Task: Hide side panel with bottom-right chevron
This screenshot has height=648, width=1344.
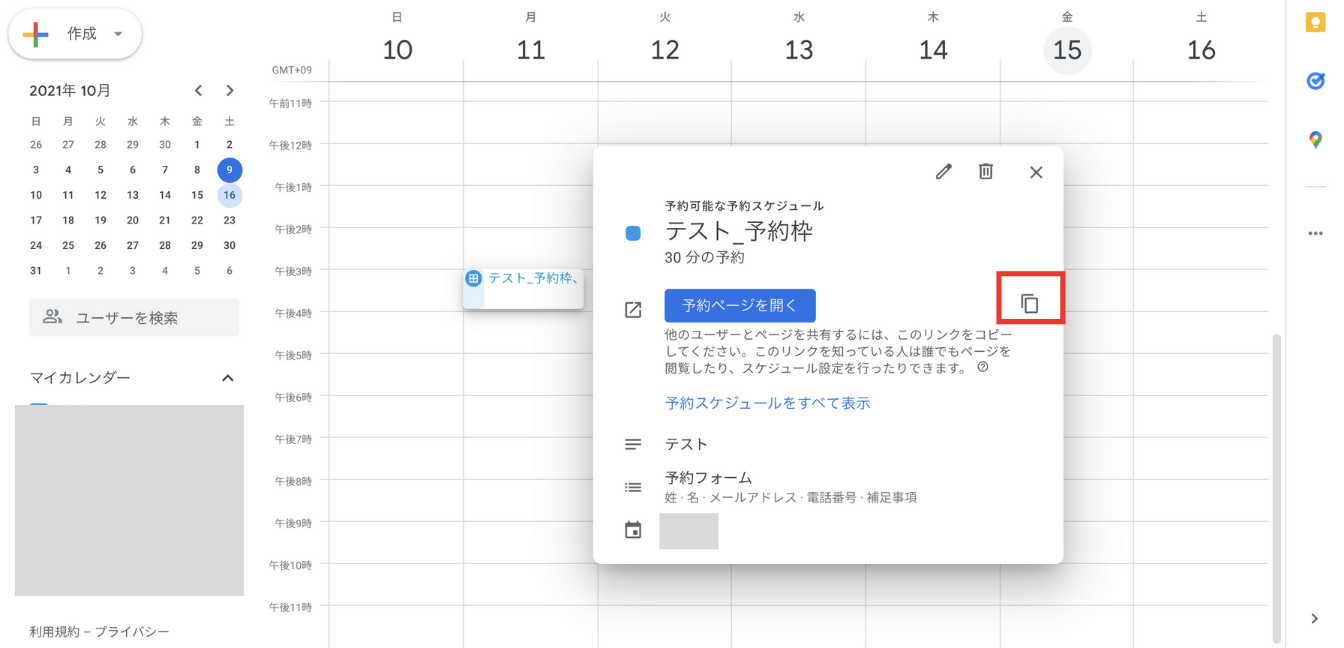Action: [x=1315, y=618]
